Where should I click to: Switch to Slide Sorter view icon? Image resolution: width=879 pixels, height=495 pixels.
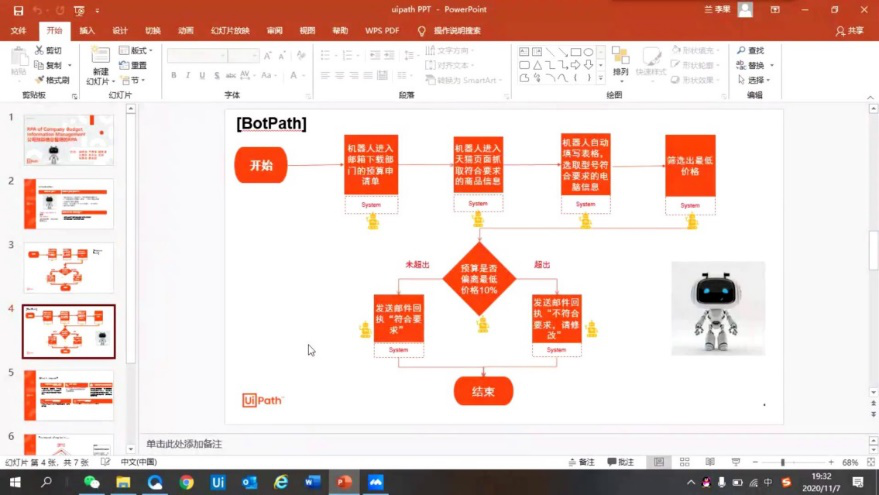coord(683,462)
